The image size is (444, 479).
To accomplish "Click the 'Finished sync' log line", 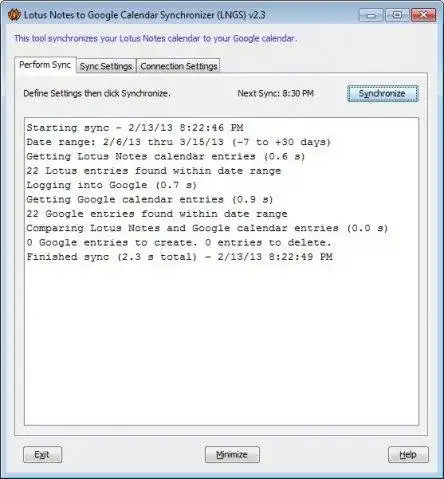I will pyautogui.click(x=180, y=257).
